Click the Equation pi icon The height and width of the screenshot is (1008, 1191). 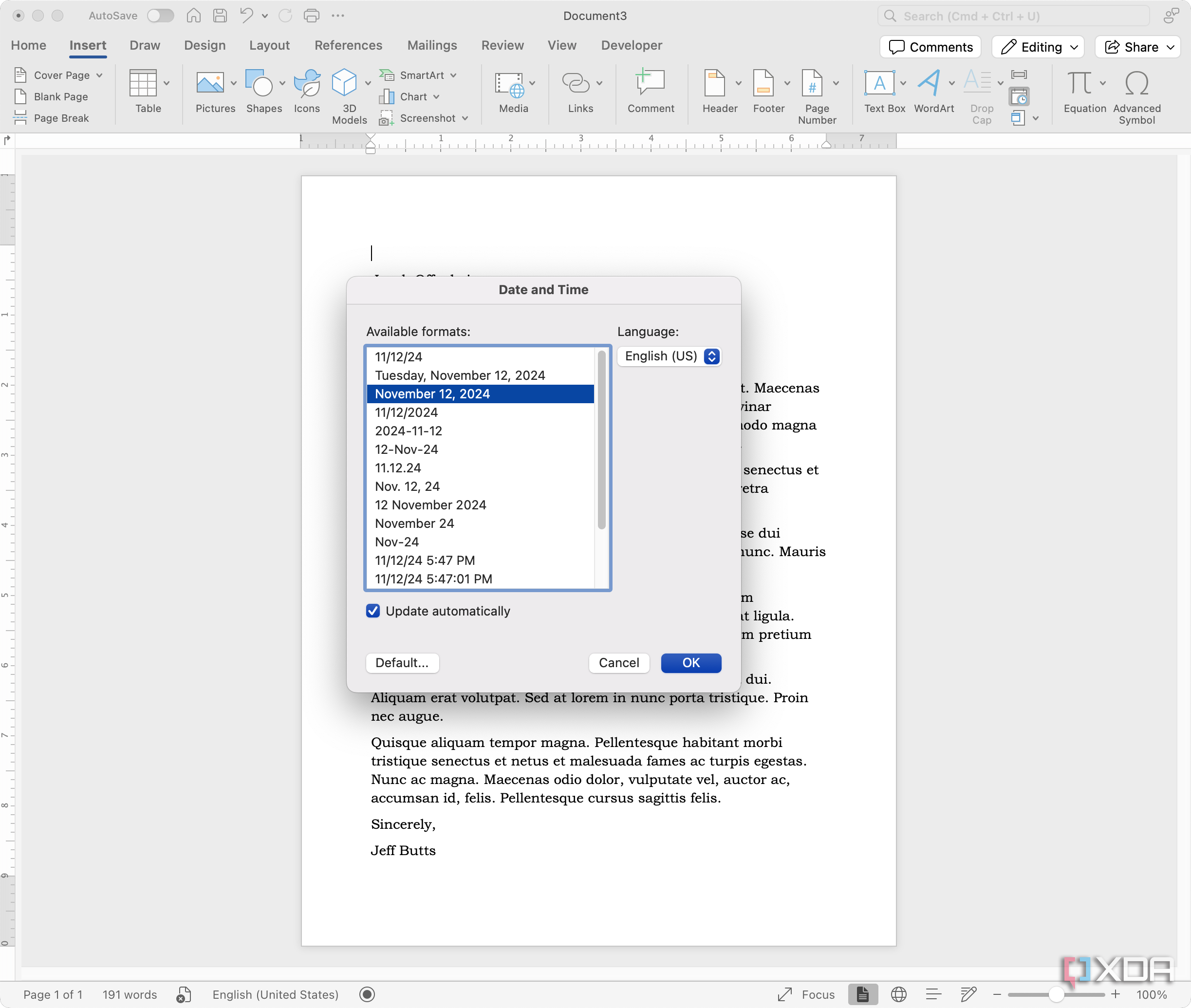point(1079,83)
